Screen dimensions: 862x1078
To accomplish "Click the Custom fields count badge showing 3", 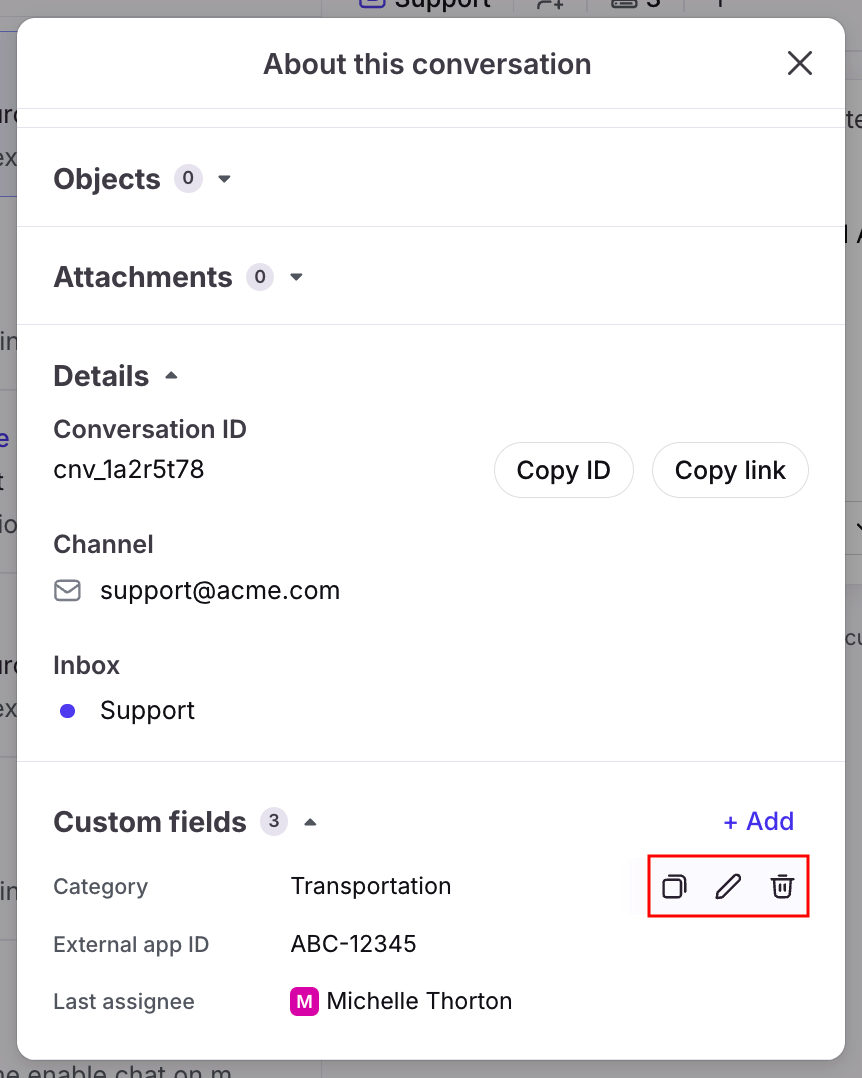I will coord(273,822).
